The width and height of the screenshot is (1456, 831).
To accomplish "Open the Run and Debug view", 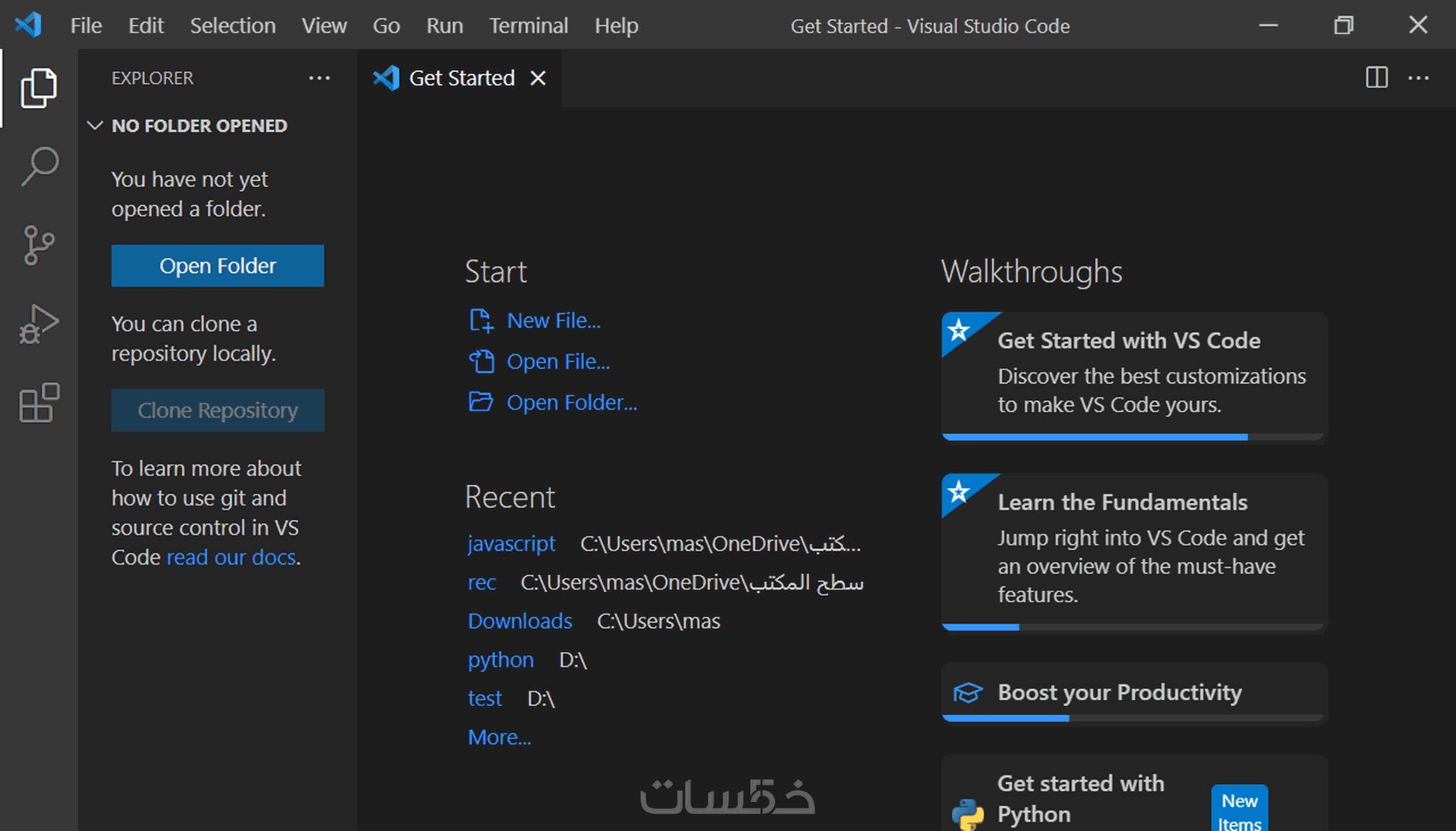I will point(39,324).
